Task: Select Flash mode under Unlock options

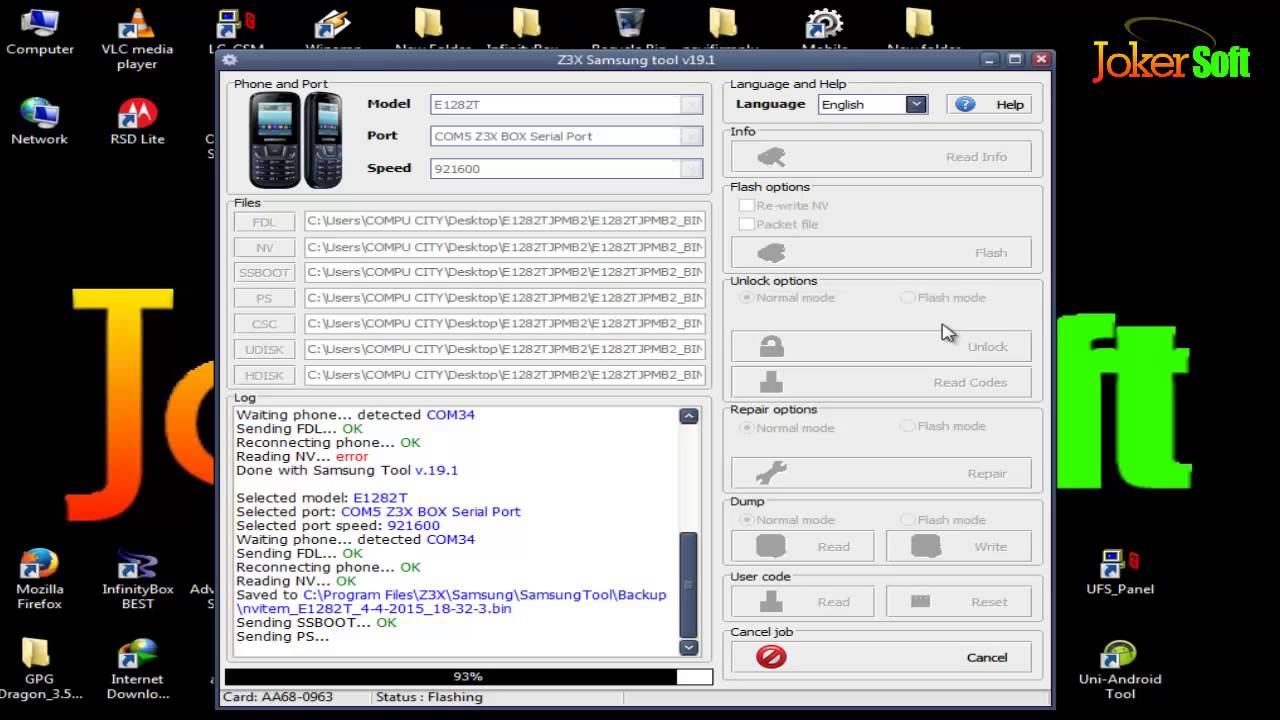Action: coord(907,297)
